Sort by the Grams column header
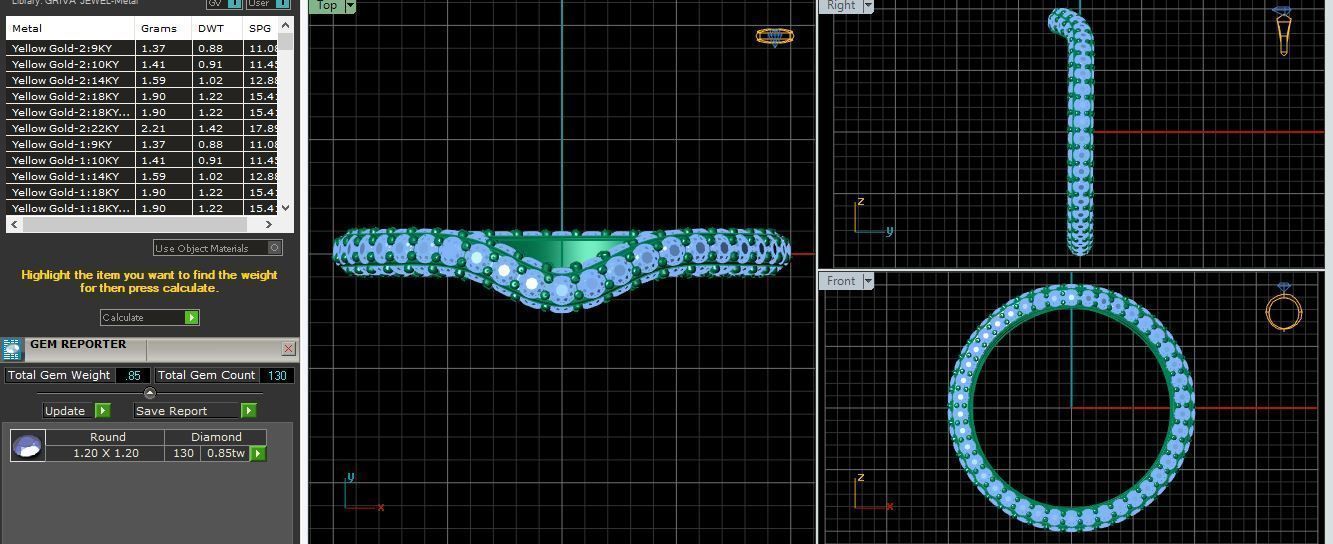The image size is (1333, 544). click(x=163, y=28)
